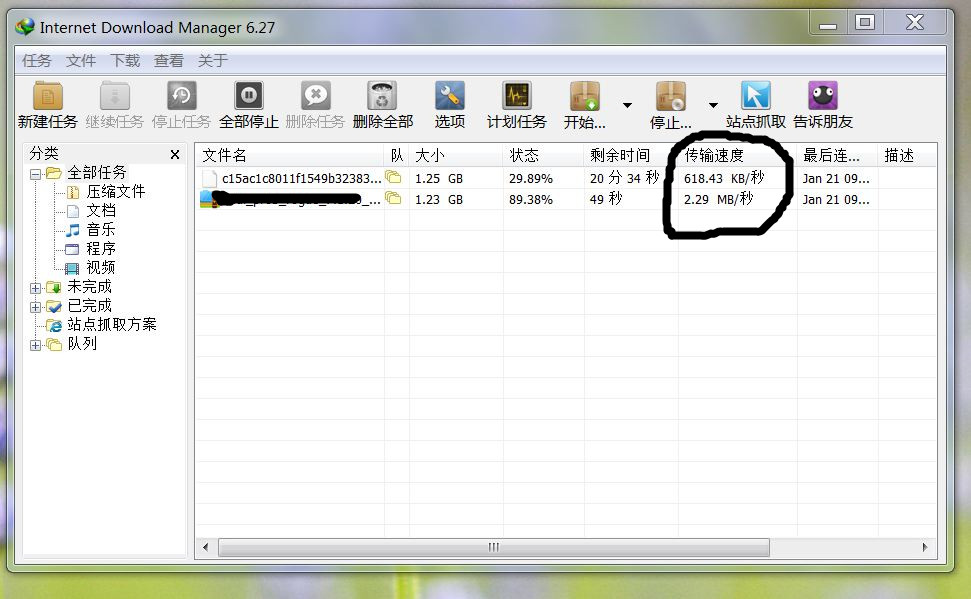The image size is (971, 599).
Task: Click the 停止任务 stop task icon
Action: tap(181, 96)
